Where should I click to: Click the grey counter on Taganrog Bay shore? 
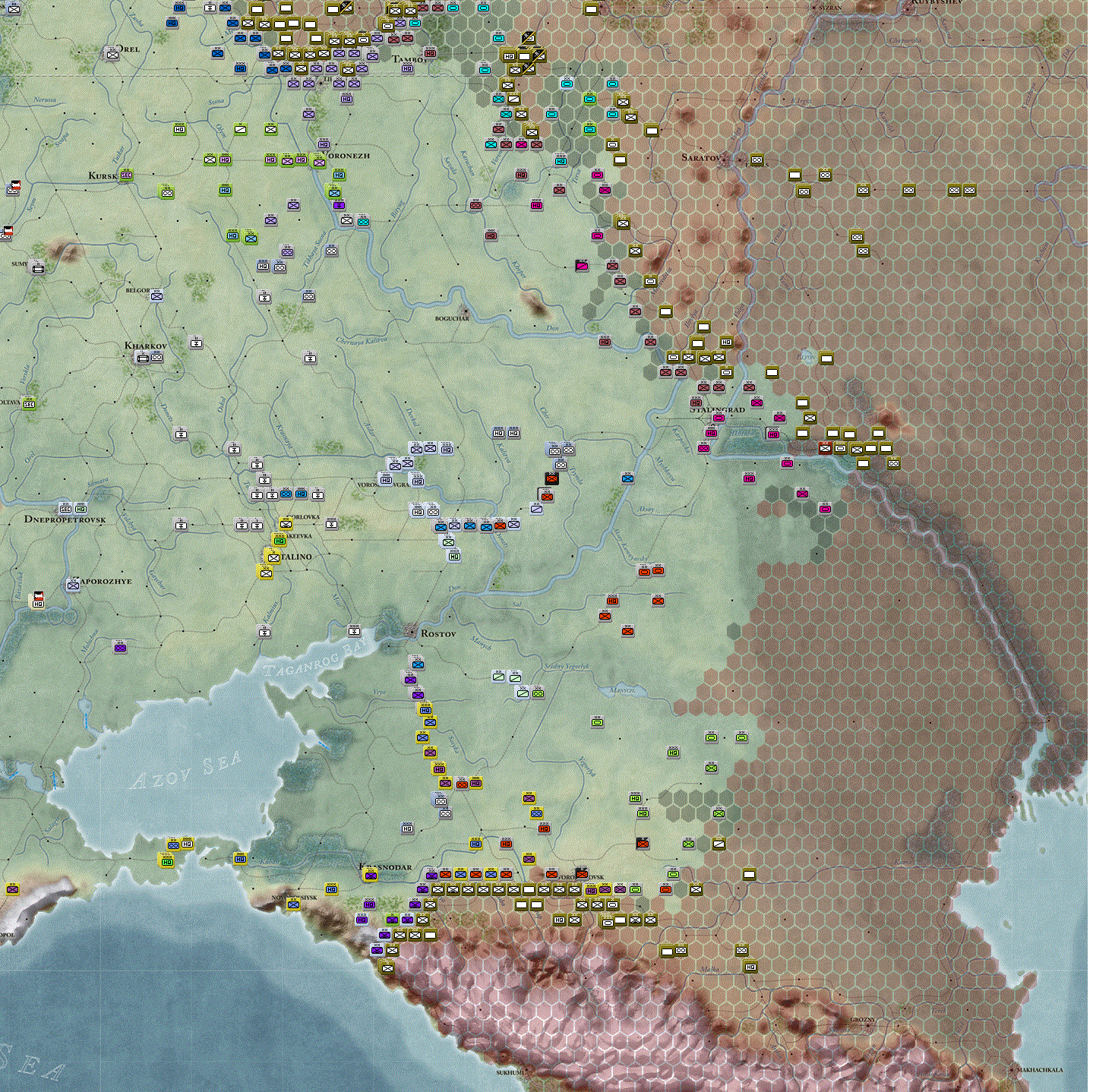[x=354, y=630]
